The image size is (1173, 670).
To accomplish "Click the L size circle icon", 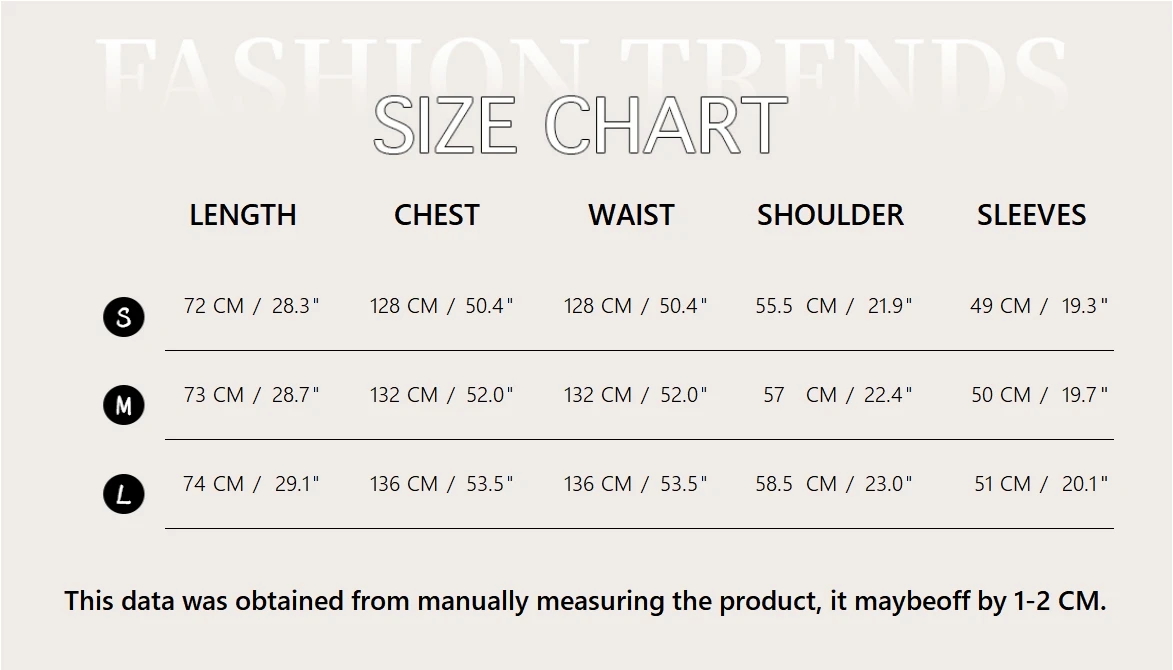I will pyautogui.click(x=123, y=494).
